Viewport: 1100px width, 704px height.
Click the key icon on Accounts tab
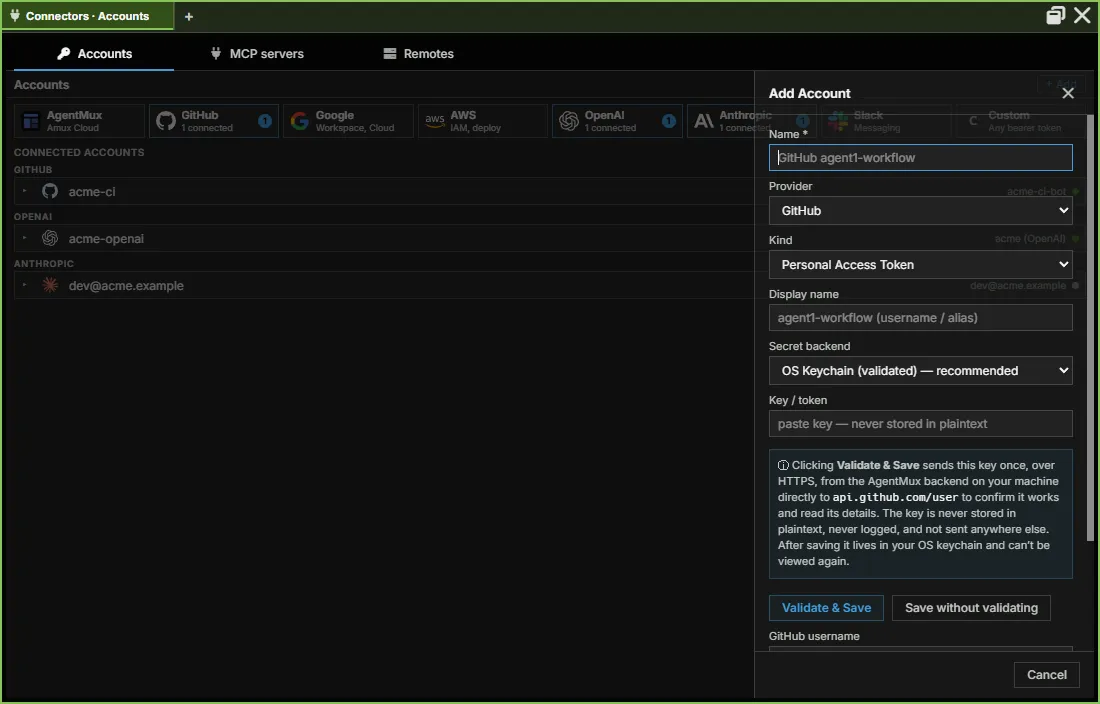[63, 53]
